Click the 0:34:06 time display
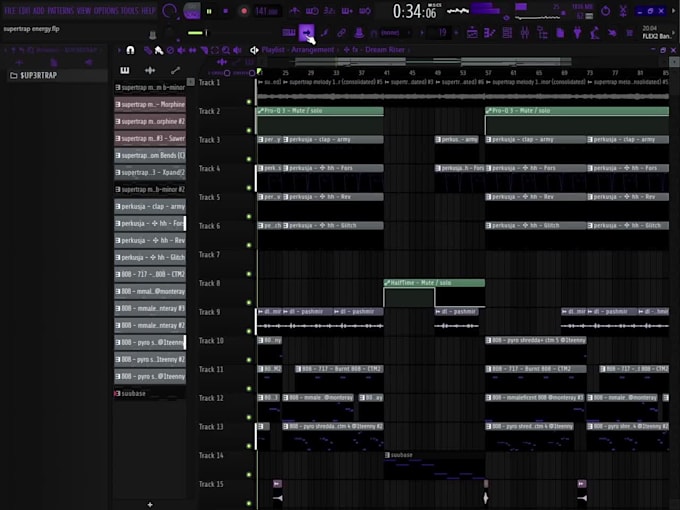 [x=414, y=11]
